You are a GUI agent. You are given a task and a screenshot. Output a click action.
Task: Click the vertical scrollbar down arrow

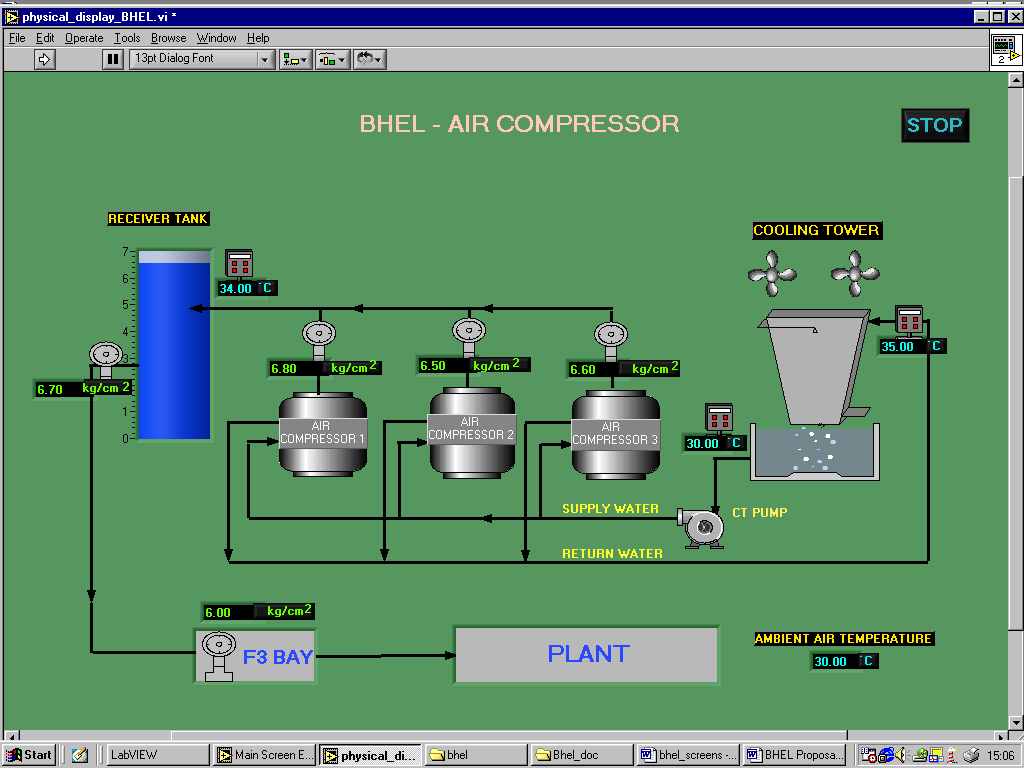(x=1016, y=722)
